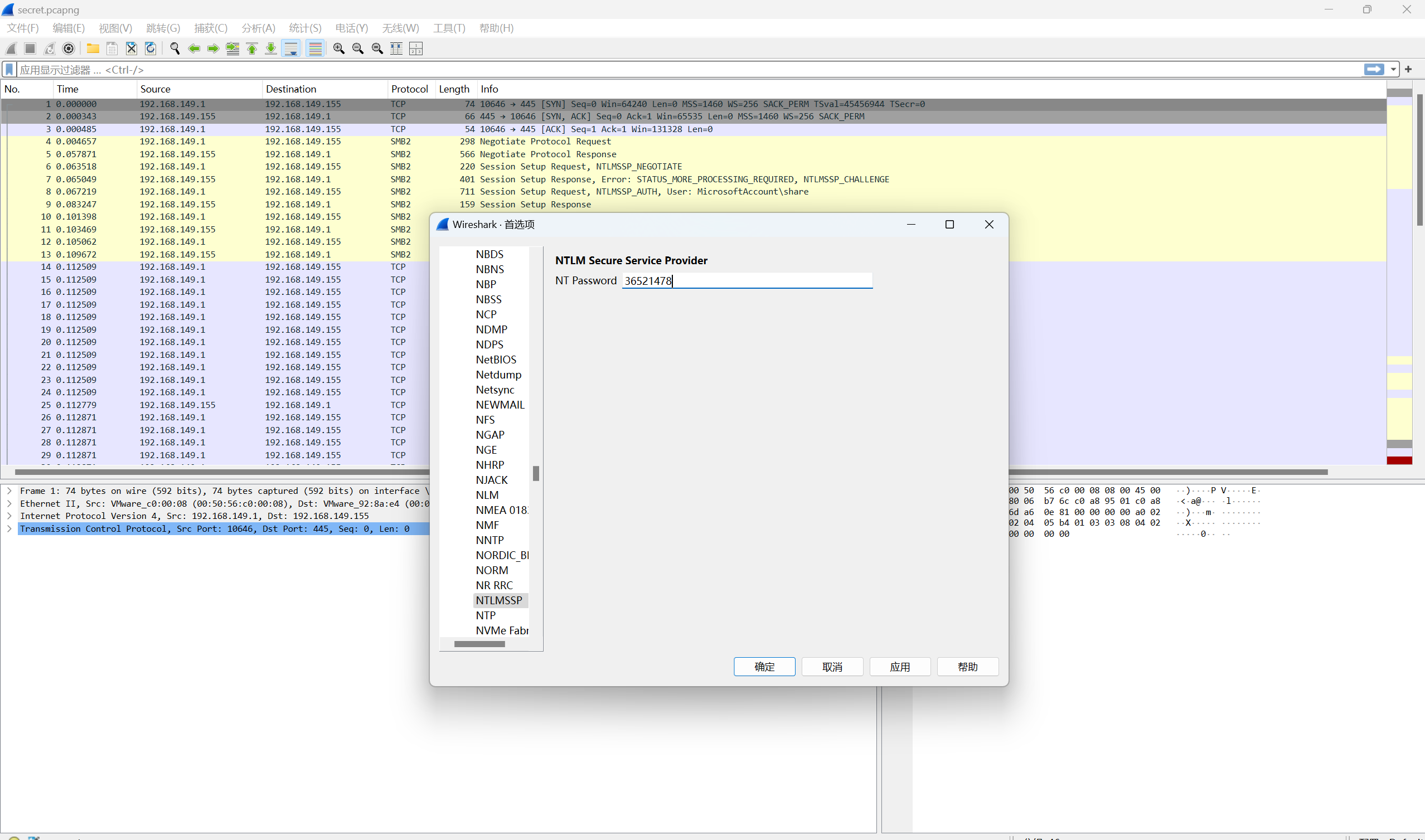Zoom out main window text

(x=358, y=48)
